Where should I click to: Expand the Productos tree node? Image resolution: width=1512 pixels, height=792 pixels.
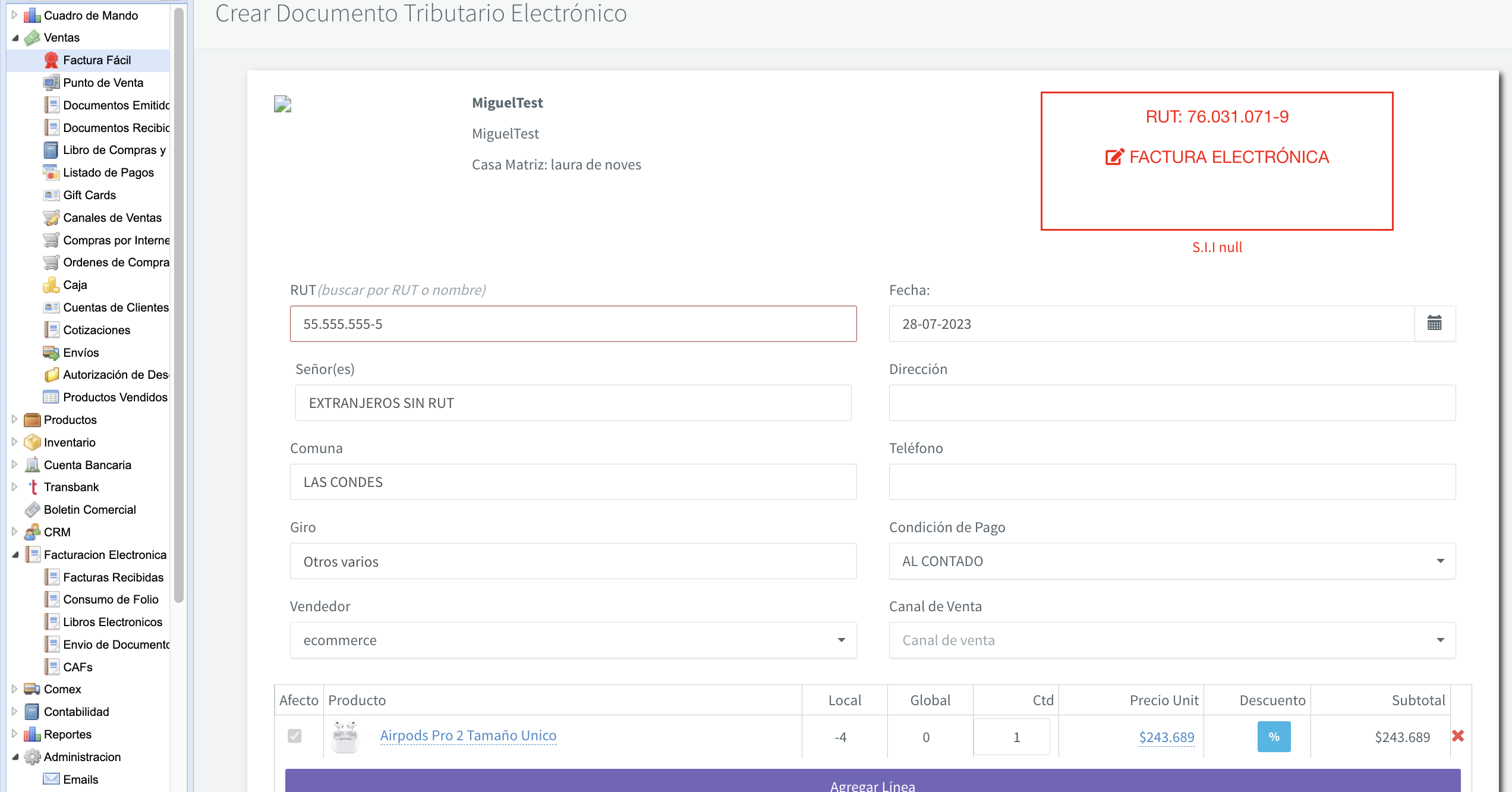15,420
